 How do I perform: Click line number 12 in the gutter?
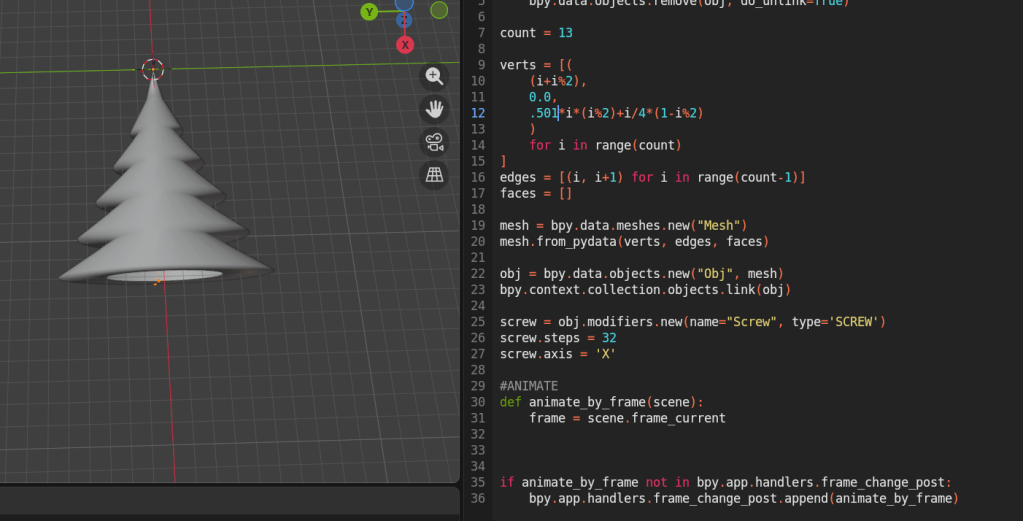[478, 113]
